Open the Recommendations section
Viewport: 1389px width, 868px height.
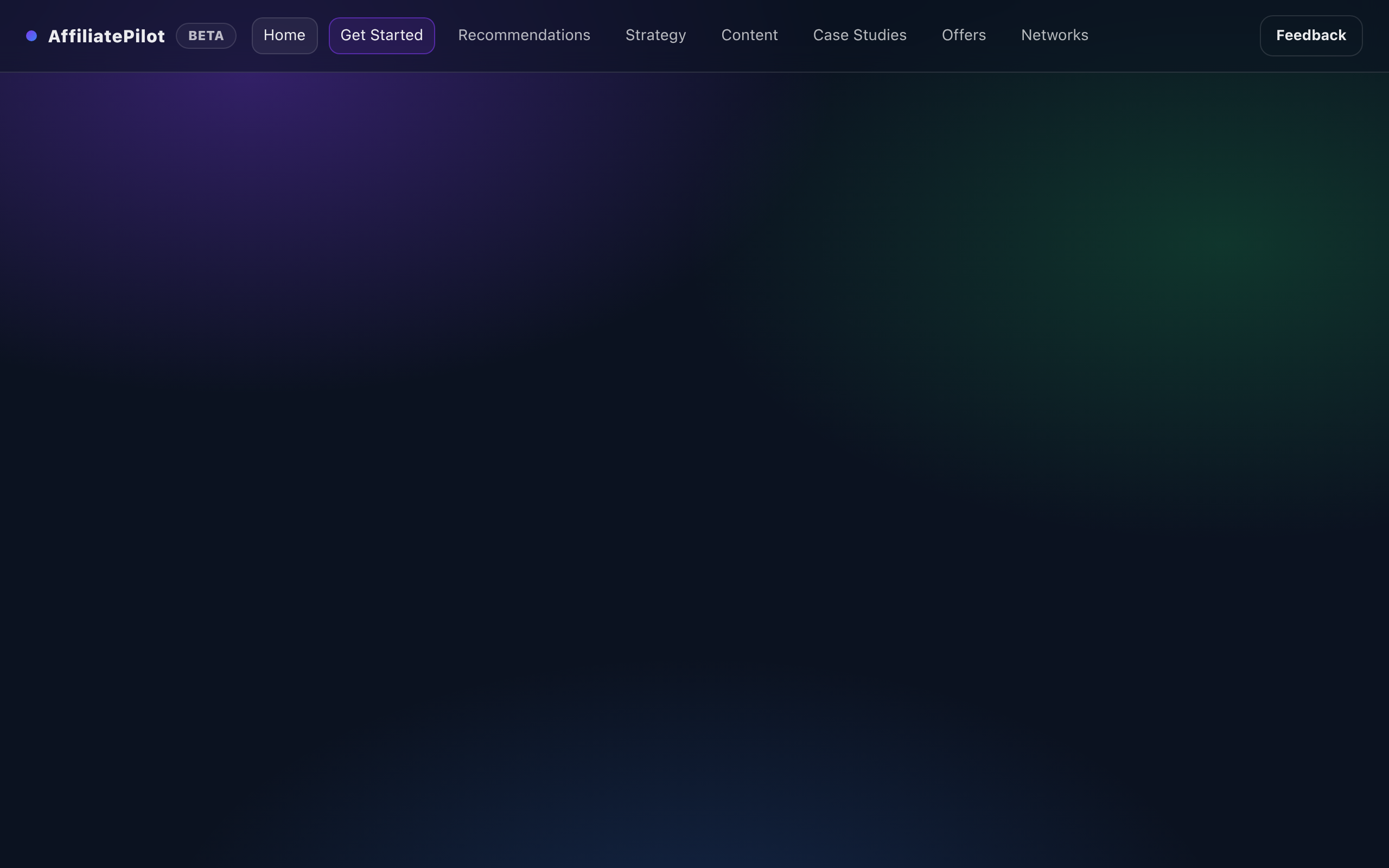point(524,35)
